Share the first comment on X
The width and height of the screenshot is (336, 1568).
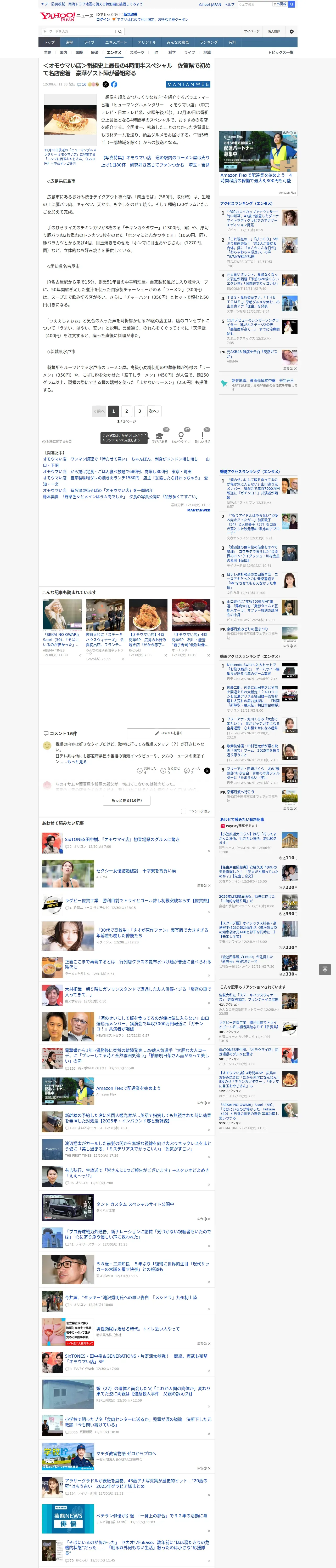click(x=207, y=771)
